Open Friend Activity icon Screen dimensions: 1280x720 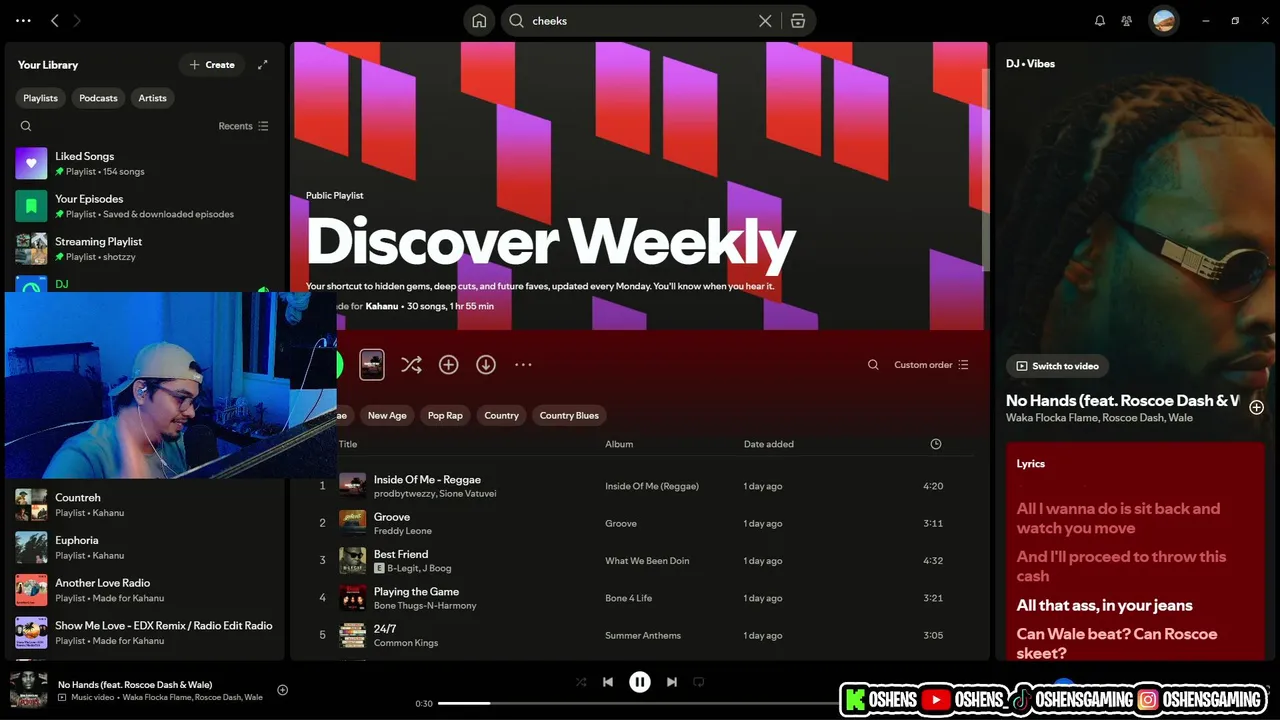coord(1127,20)
